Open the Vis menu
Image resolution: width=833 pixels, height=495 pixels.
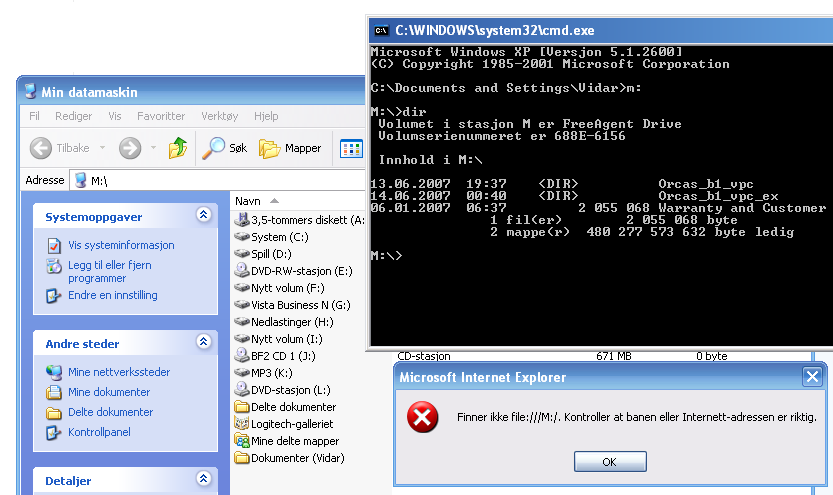tap(115, 116)
